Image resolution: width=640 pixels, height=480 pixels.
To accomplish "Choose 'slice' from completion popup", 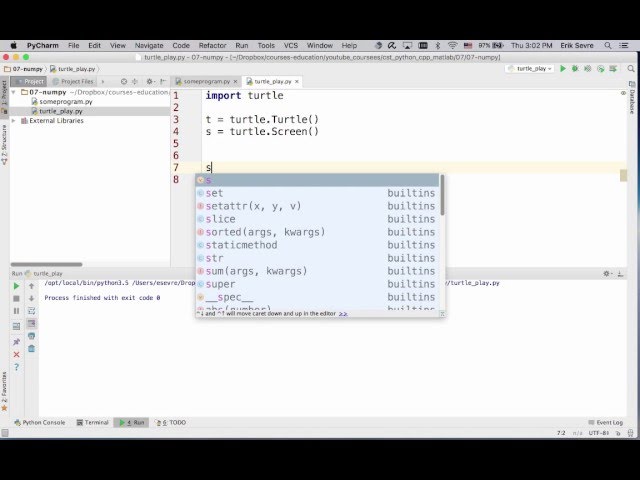I will tap(318, 219).
